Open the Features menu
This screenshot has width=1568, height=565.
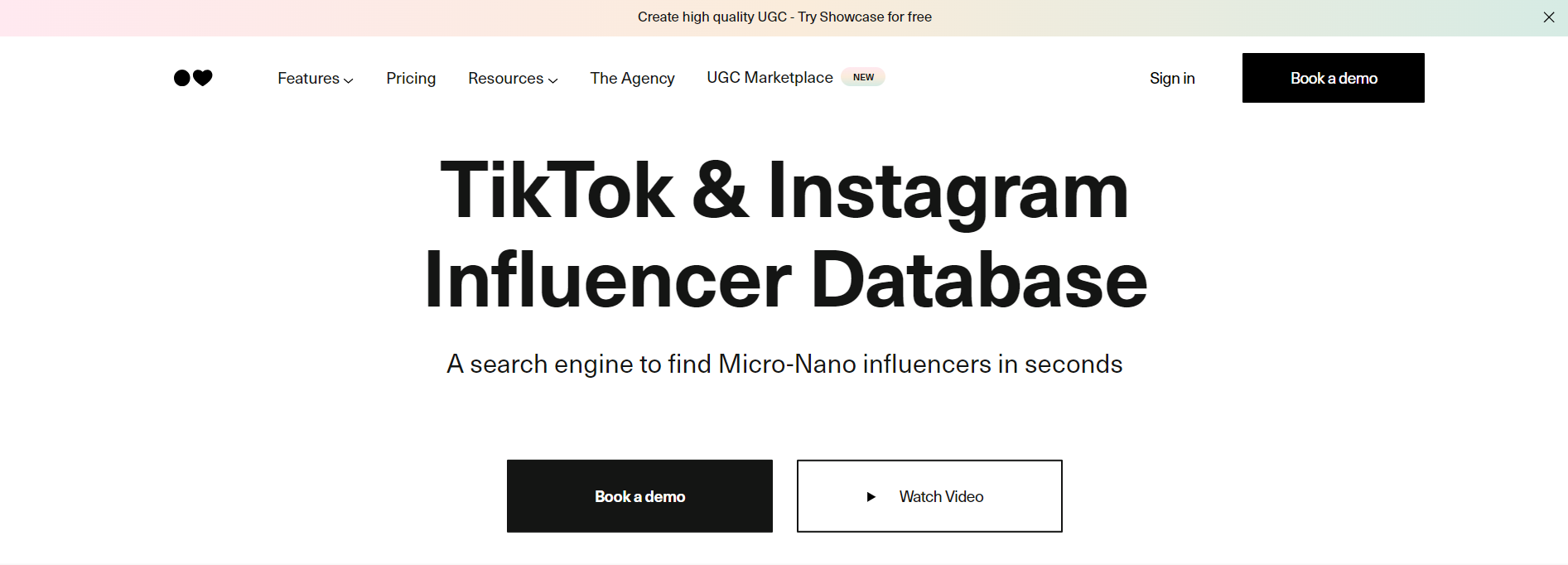308,78
